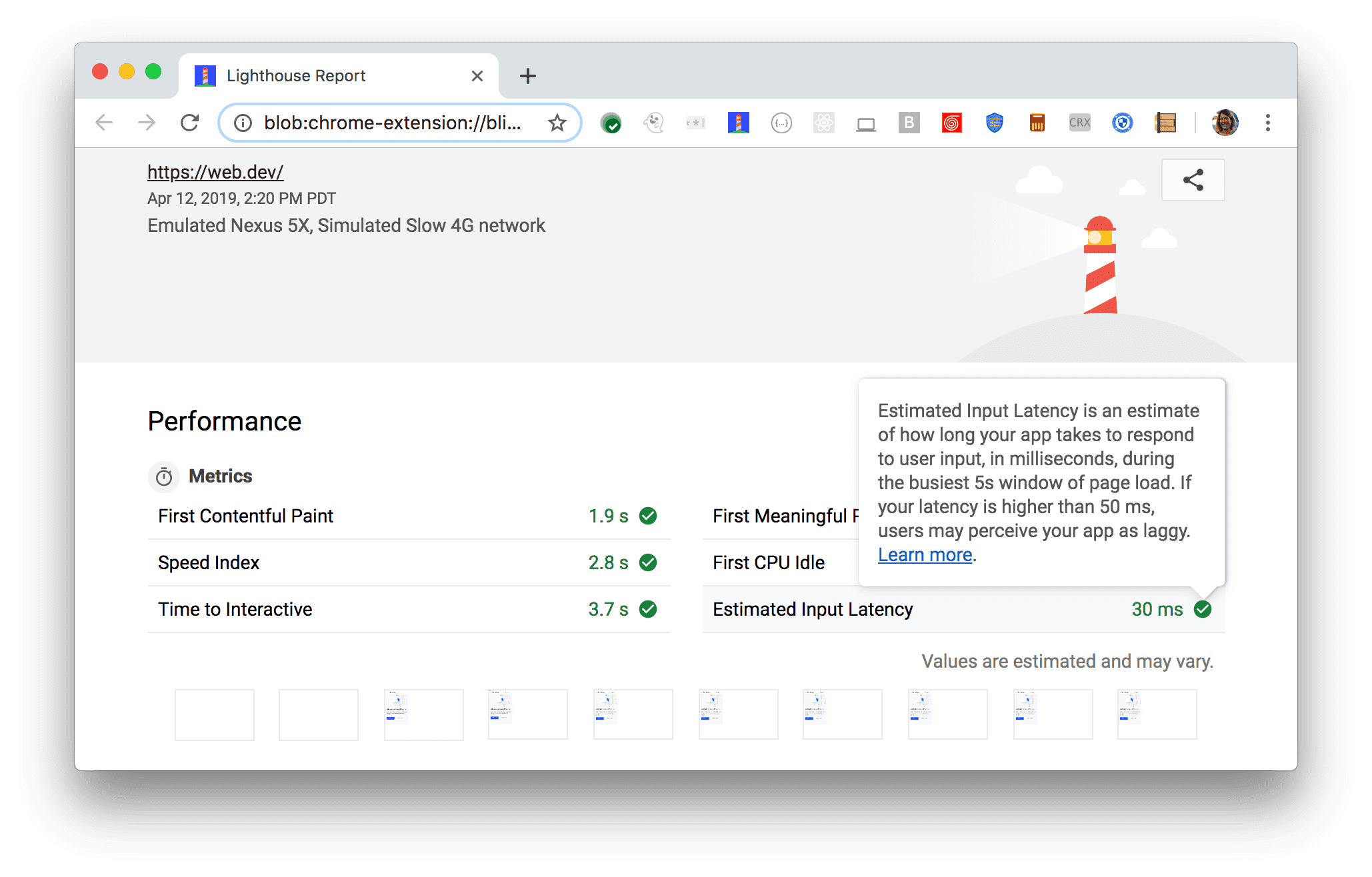
Task: Click the Chrome menu three-dot icon
Action: pos(1267,122)
